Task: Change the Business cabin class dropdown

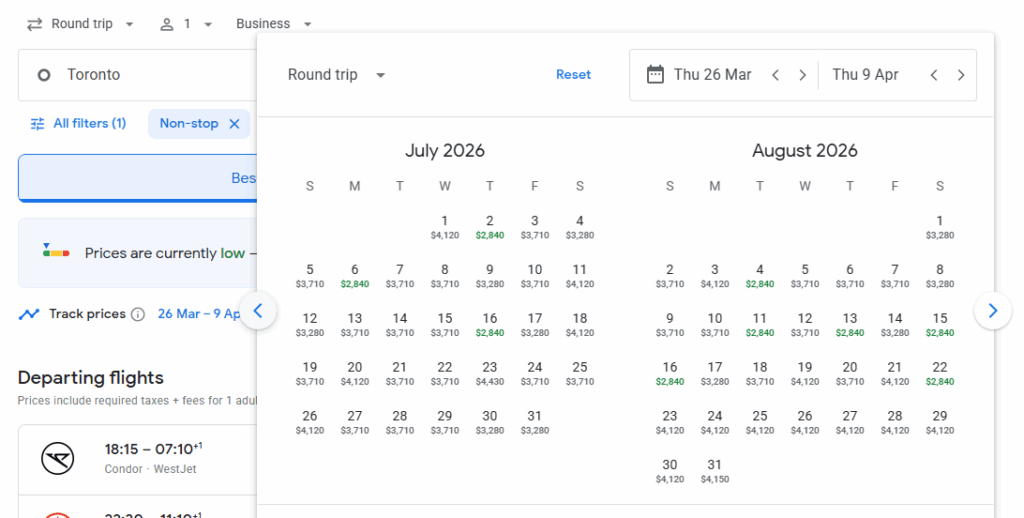Action: point(274,24)
